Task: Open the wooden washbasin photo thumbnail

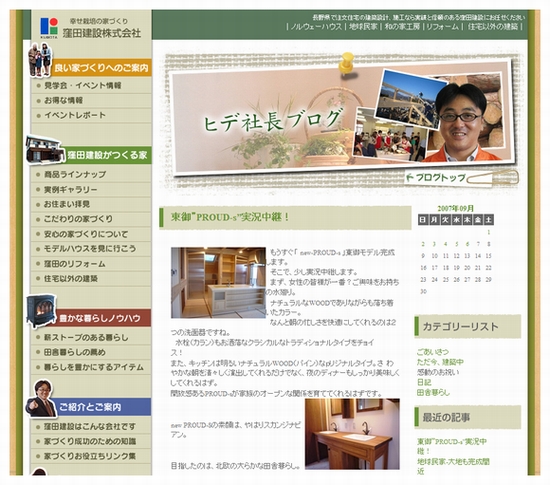Action: coord(352,434)
